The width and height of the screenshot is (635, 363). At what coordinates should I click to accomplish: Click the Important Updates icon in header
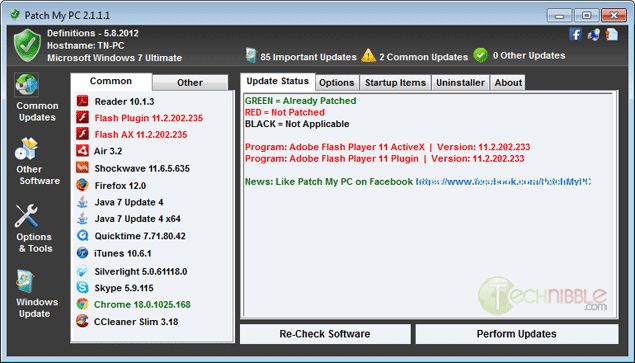pyautogui.click(x=251, y=56)
